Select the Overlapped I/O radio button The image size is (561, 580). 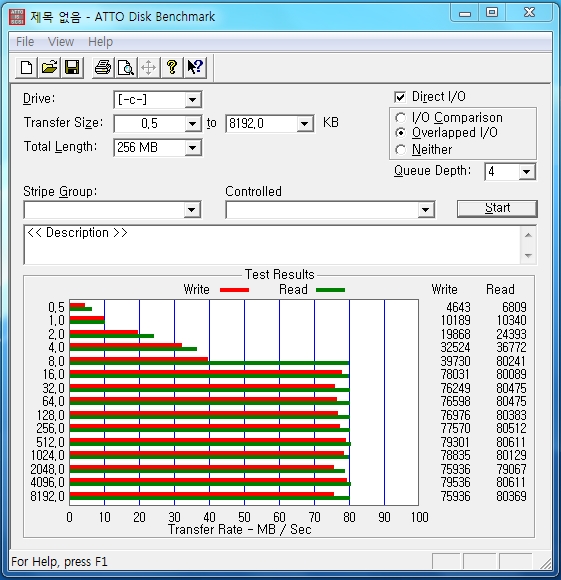[400, 132]
